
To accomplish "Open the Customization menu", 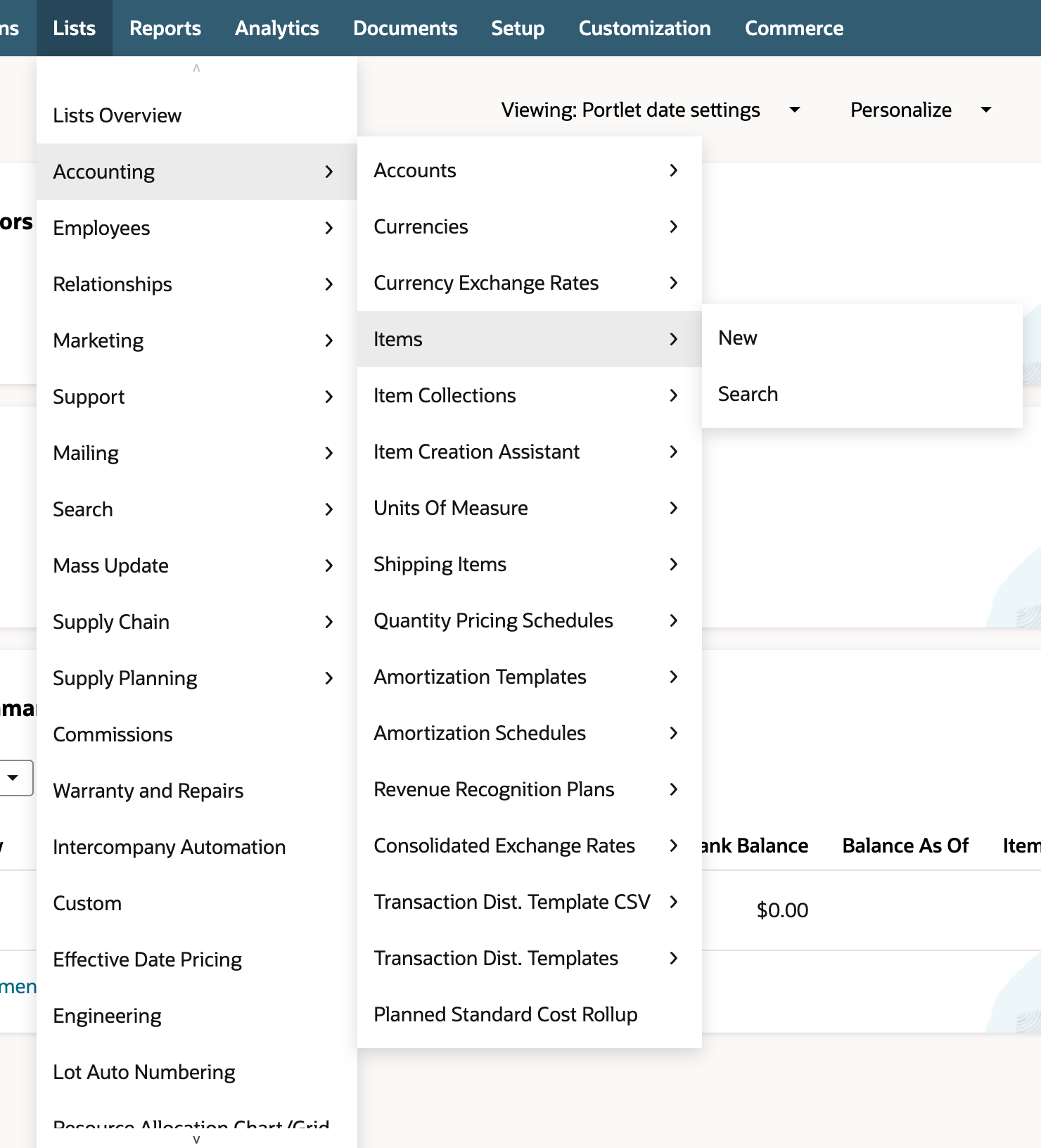I will tap(644, 28).
